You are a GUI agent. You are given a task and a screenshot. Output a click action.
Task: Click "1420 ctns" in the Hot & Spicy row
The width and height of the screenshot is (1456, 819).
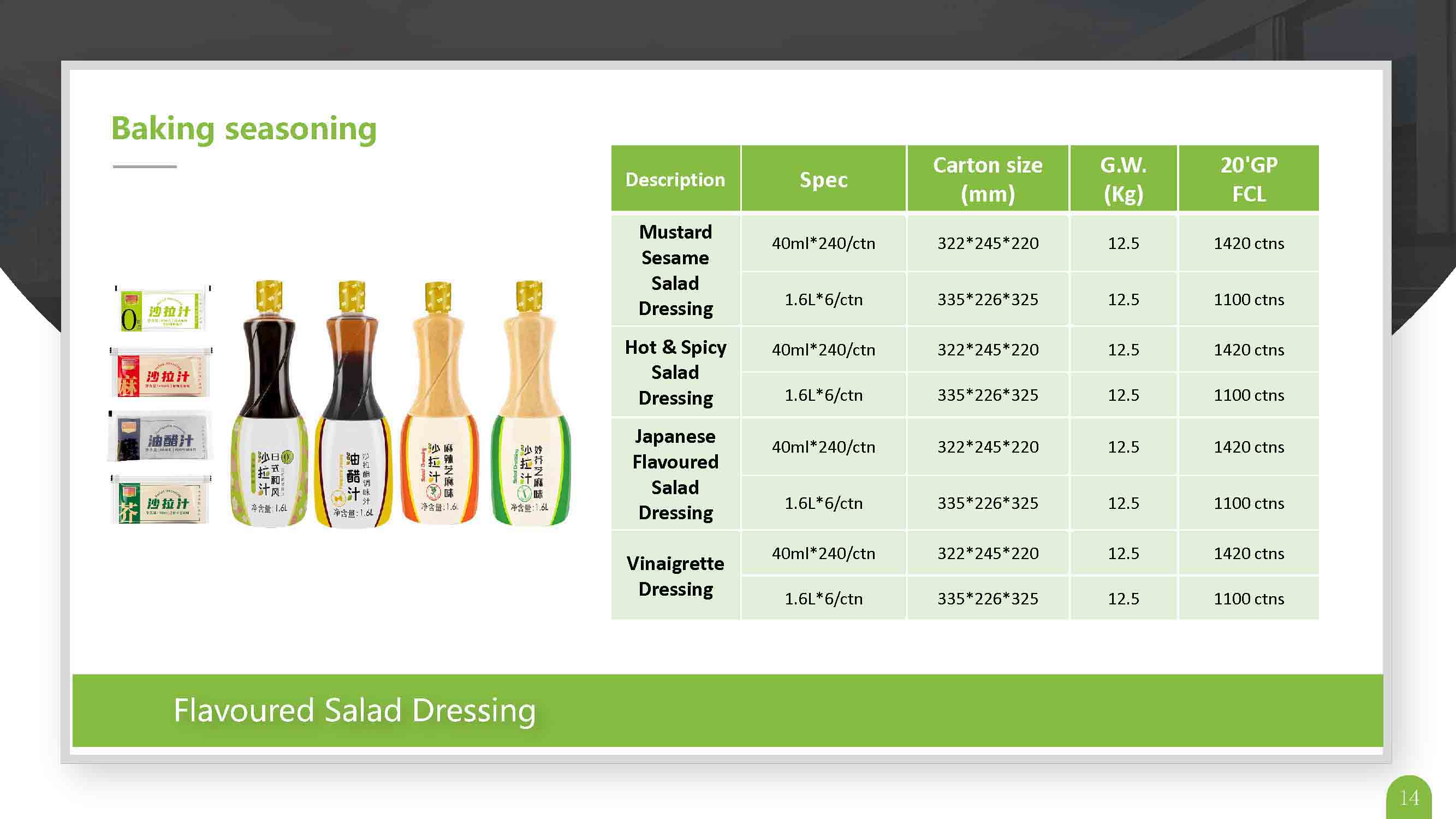tap(1249, 349)
